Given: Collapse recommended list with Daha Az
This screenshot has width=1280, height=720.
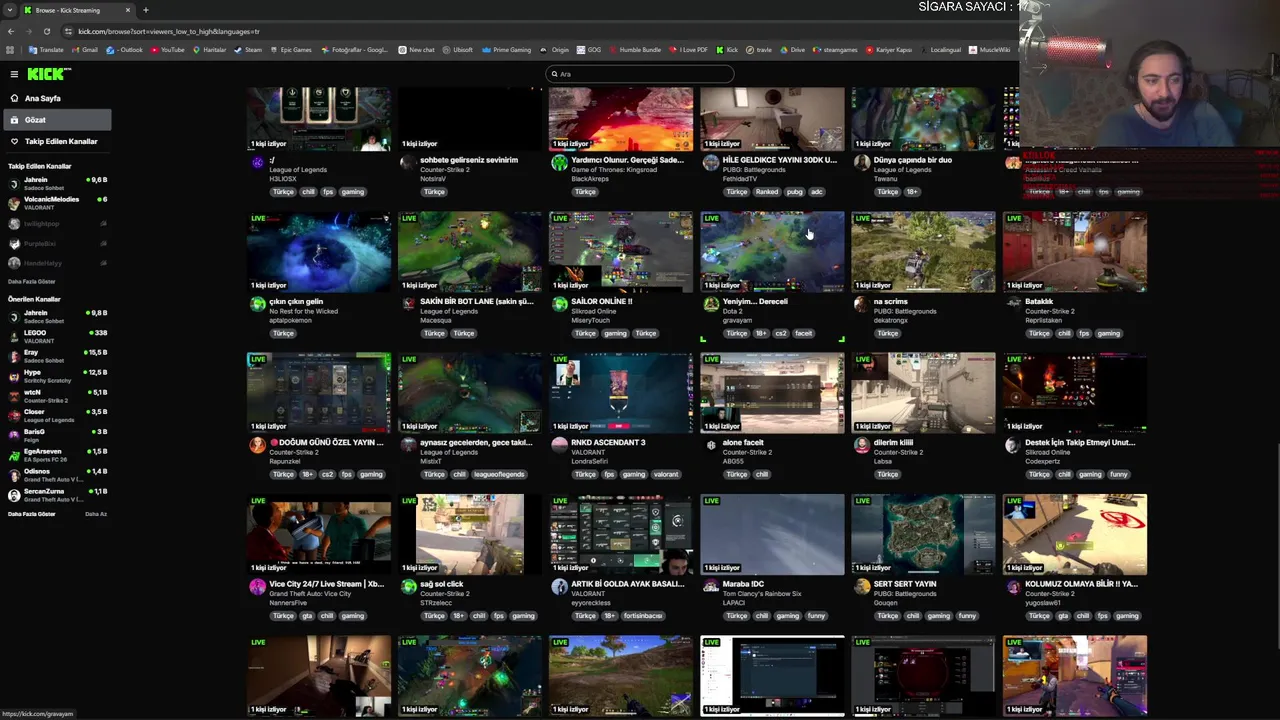Looking at the screenshot, I should click(96, 514).
